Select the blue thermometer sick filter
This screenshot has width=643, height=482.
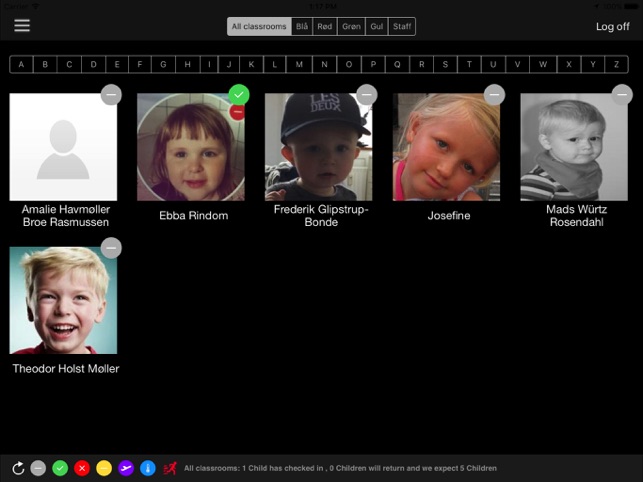[148, 468]
